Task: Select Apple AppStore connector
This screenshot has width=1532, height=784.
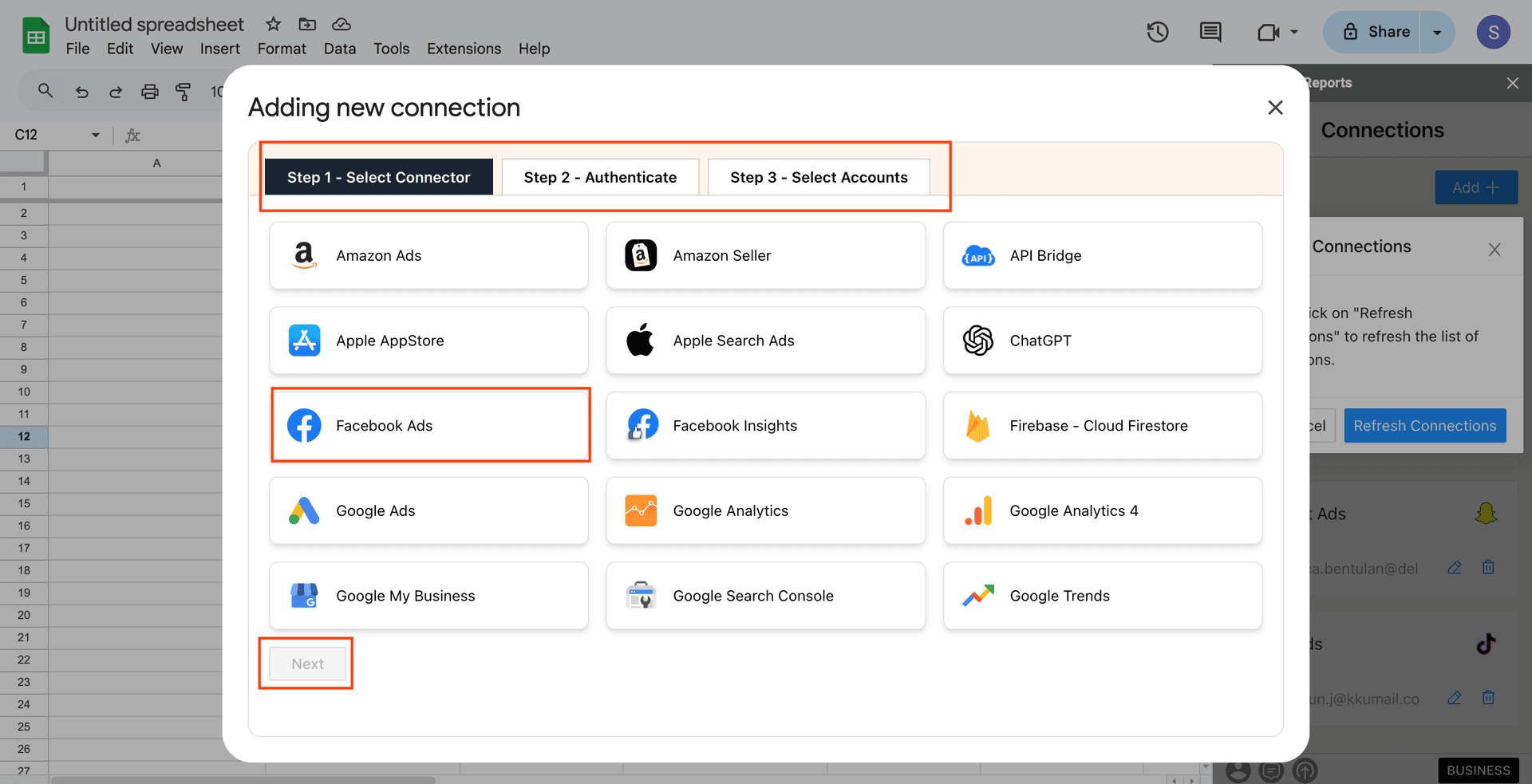Action: 429,341
